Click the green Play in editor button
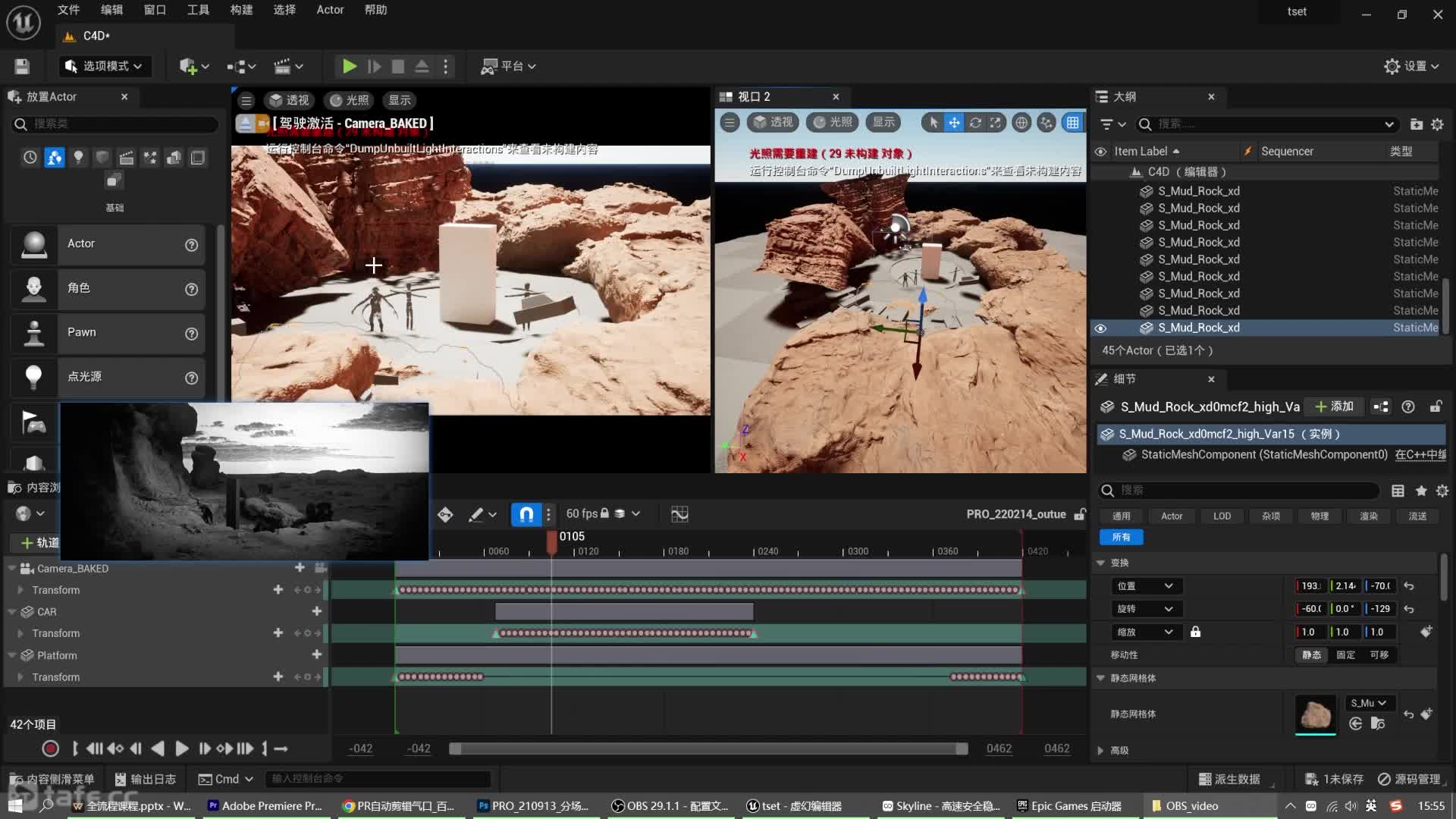1456x819 pixels. pos(350,67)
